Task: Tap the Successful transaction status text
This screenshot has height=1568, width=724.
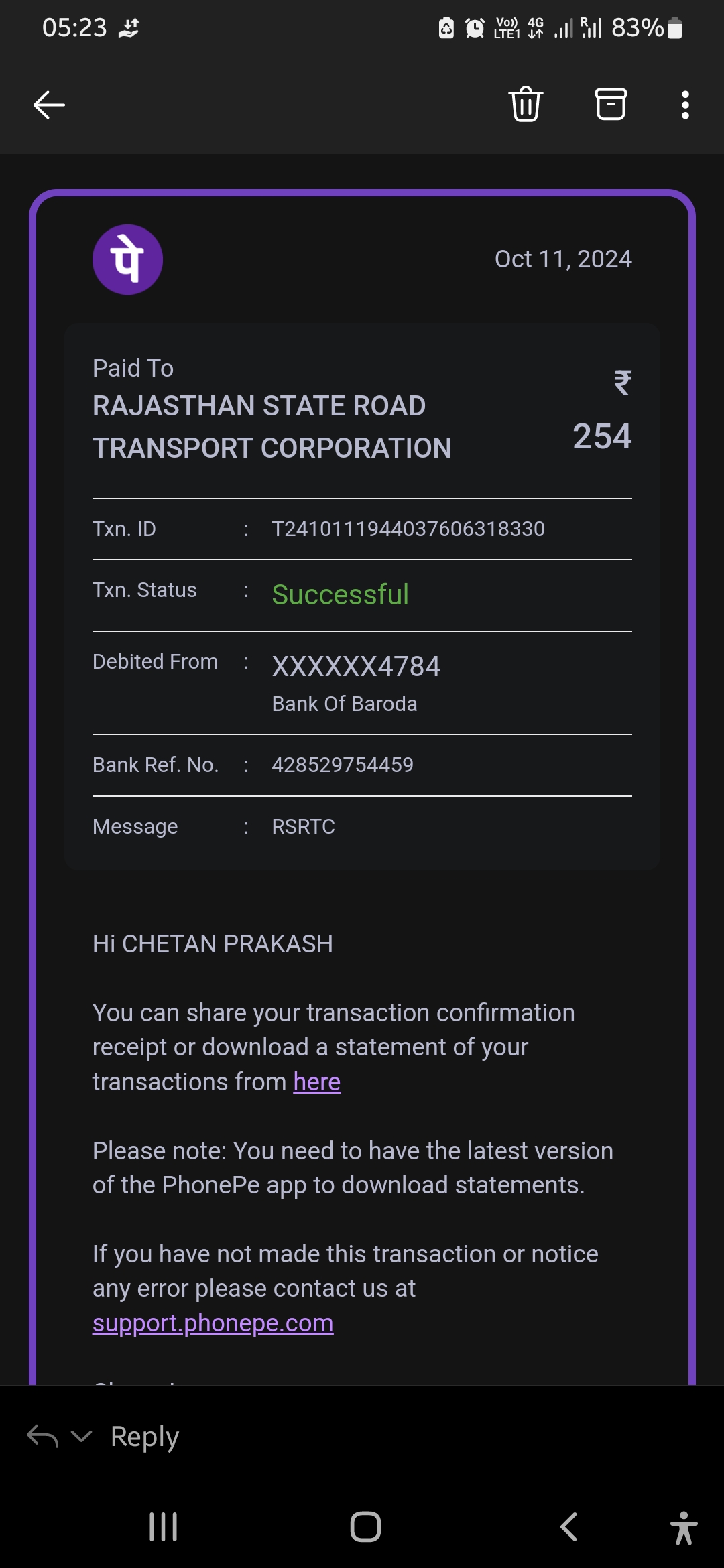Action: click(340, 595)
